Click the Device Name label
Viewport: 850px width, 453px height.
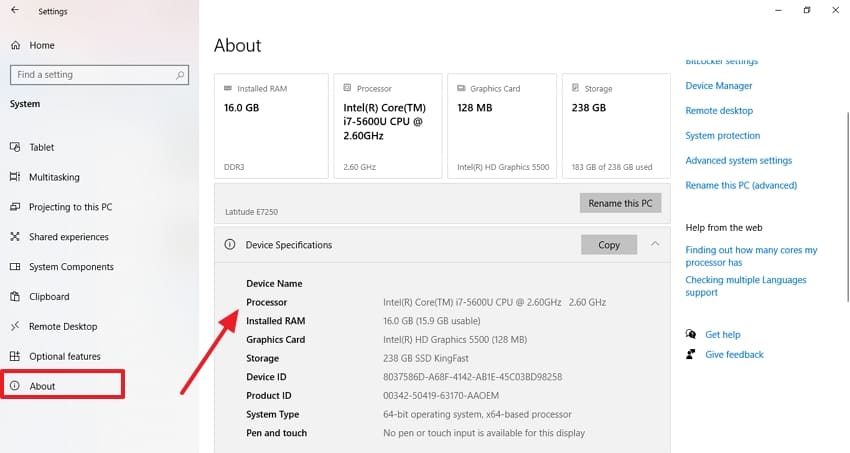(274, 283)
